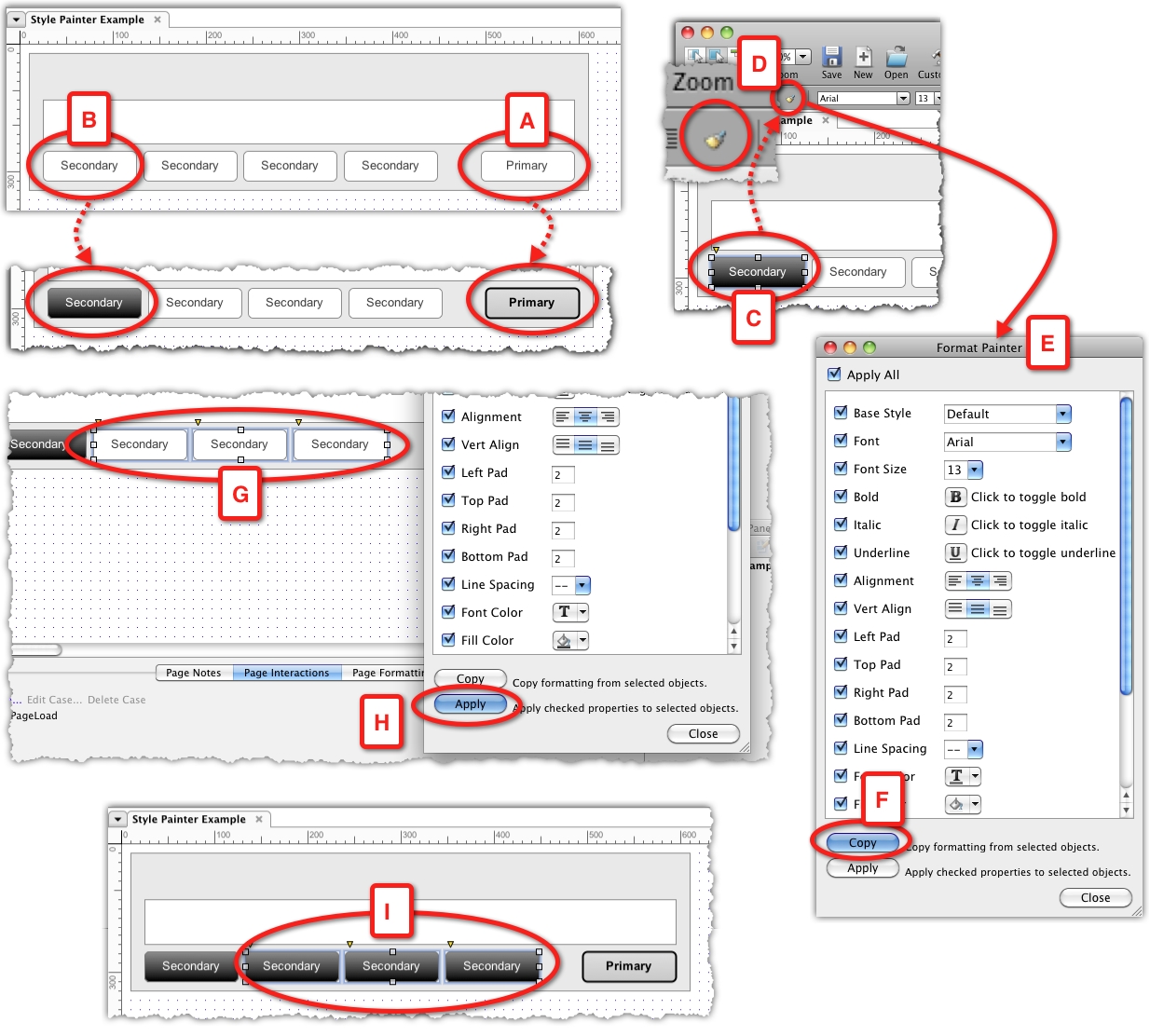Toggle the checkbox beside the Fill Color label

[x=448, y=639]
